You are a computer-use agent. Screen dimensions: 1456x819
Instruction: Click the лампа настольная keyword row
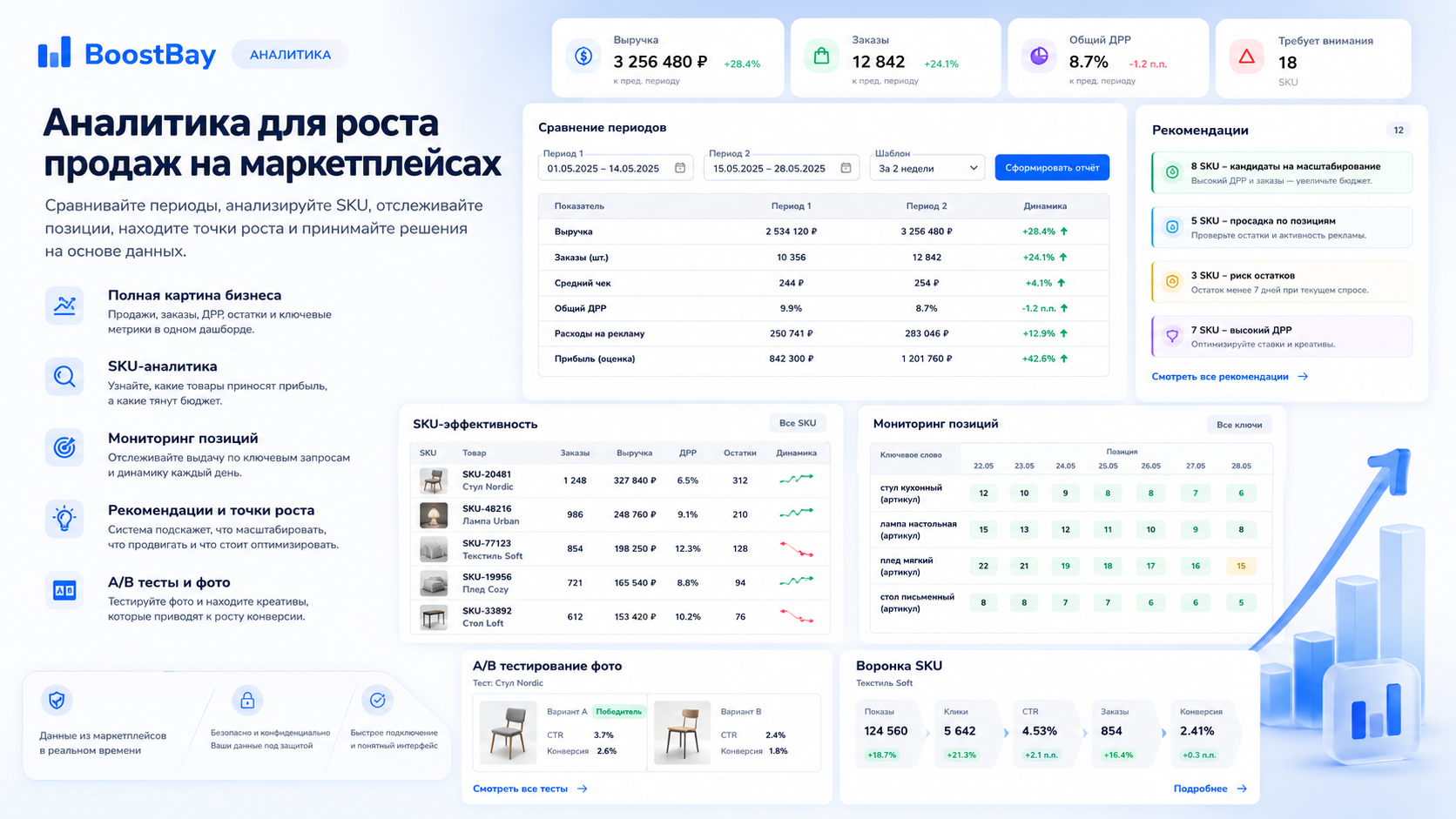[x=1071, y=529]
